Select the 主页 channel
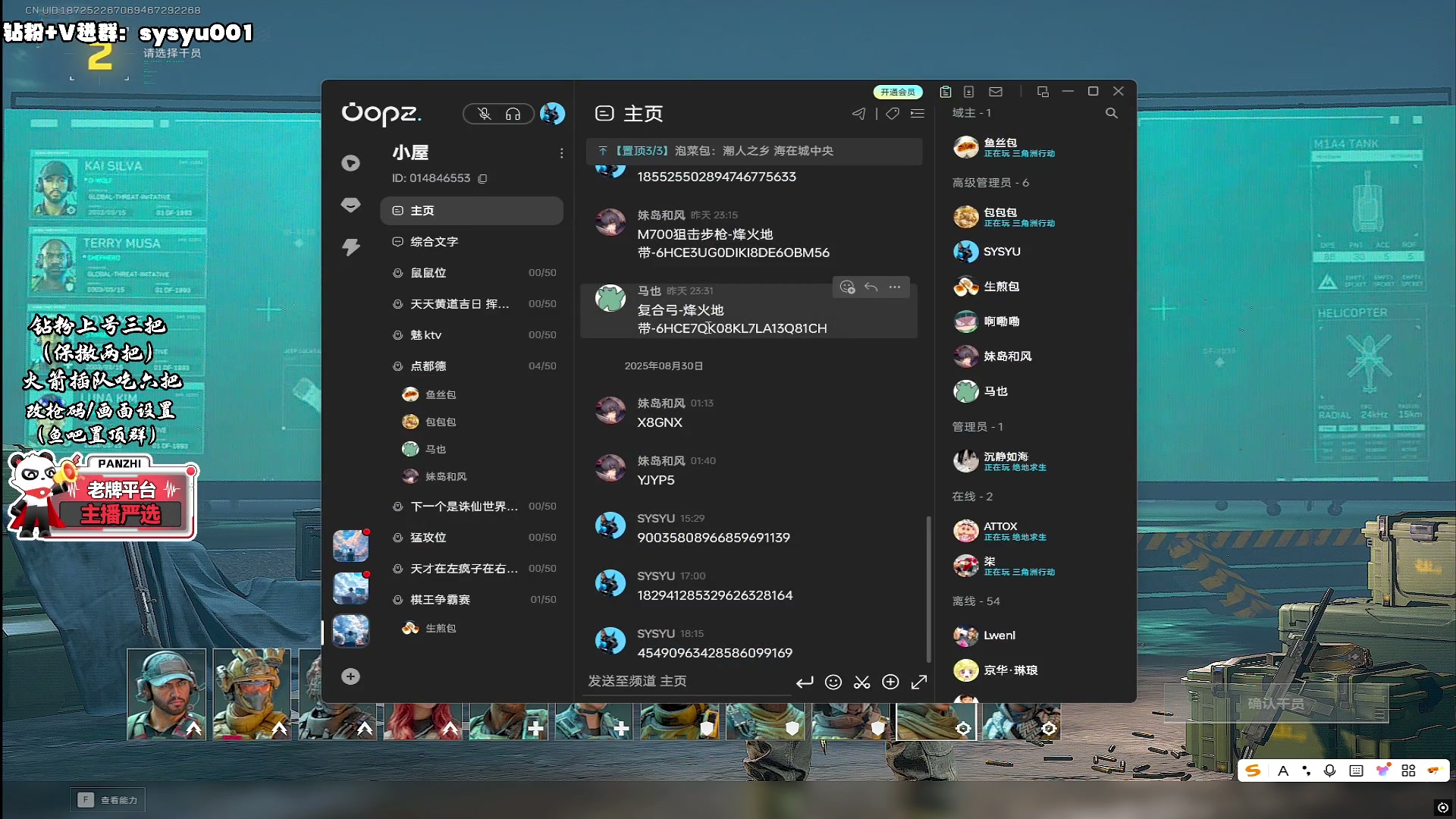 click(472, 211)
